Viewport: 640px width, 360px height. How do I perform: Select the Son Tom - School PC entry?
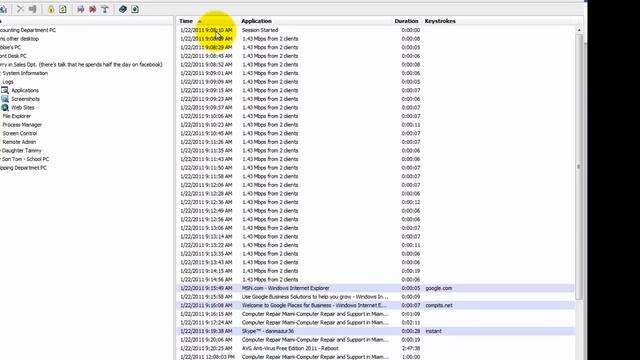(25, 159)
